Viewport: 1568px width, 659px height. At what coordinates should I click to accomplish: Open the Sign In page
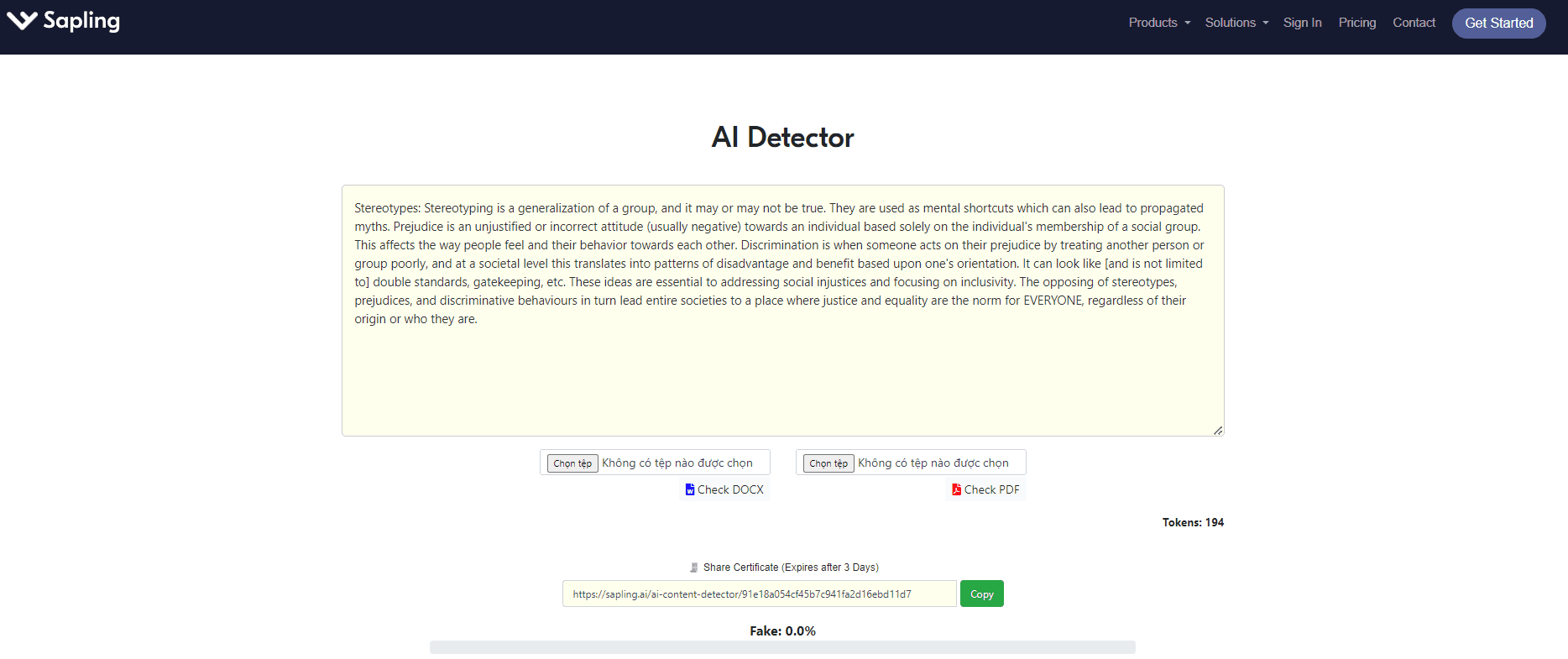[1302, 23]
